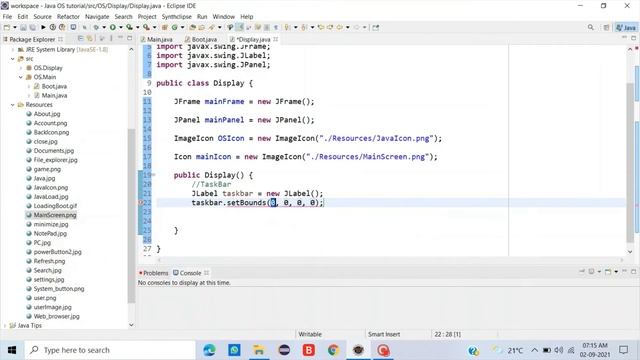The width and height of the screenshot is (640, 360).
Task: Show hidden system tray icons chevron
Action: 534,350
